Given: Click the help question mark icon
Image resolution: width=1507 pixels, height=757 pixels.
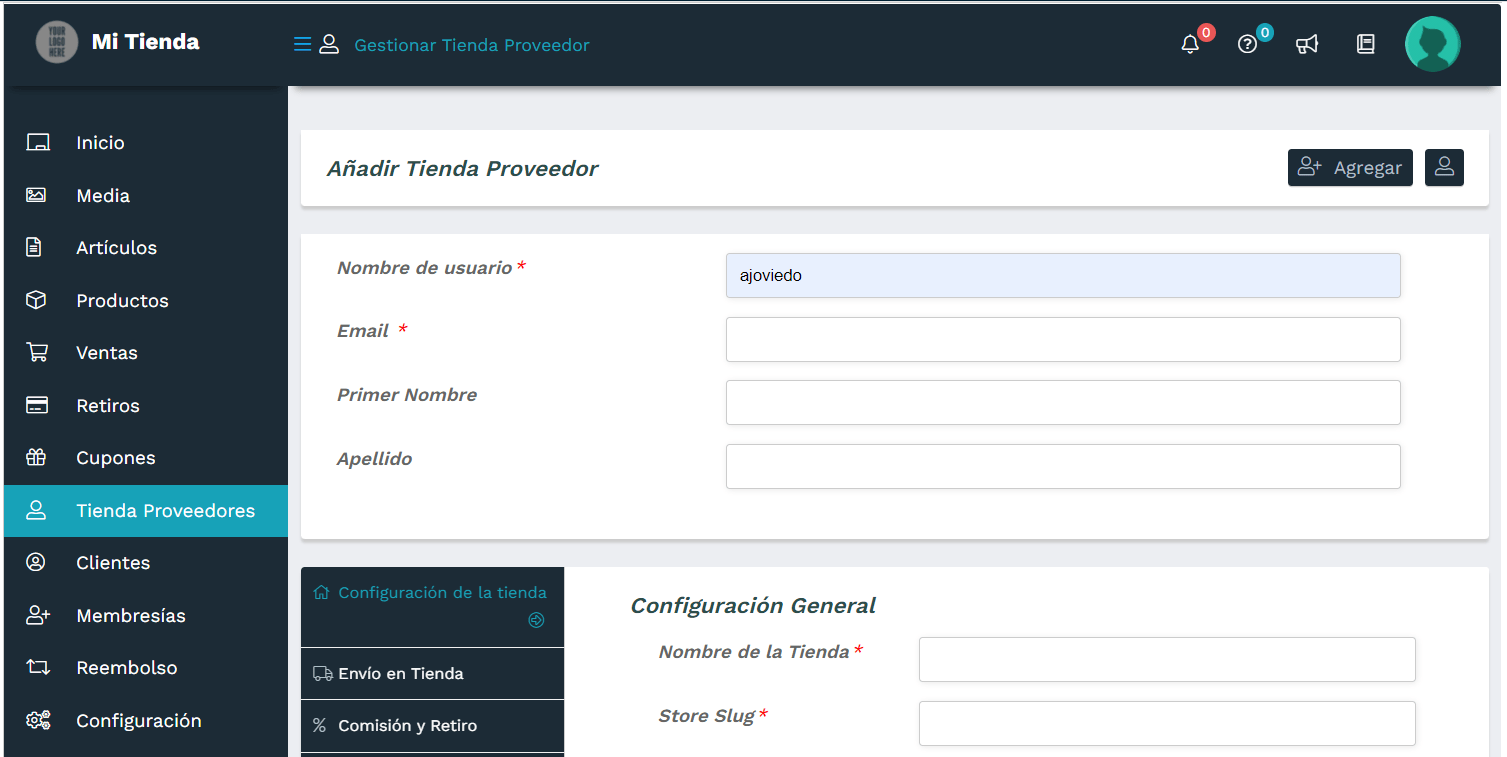Looking at the screenshot, I should pyautogui.click(x=1247, y=44).
